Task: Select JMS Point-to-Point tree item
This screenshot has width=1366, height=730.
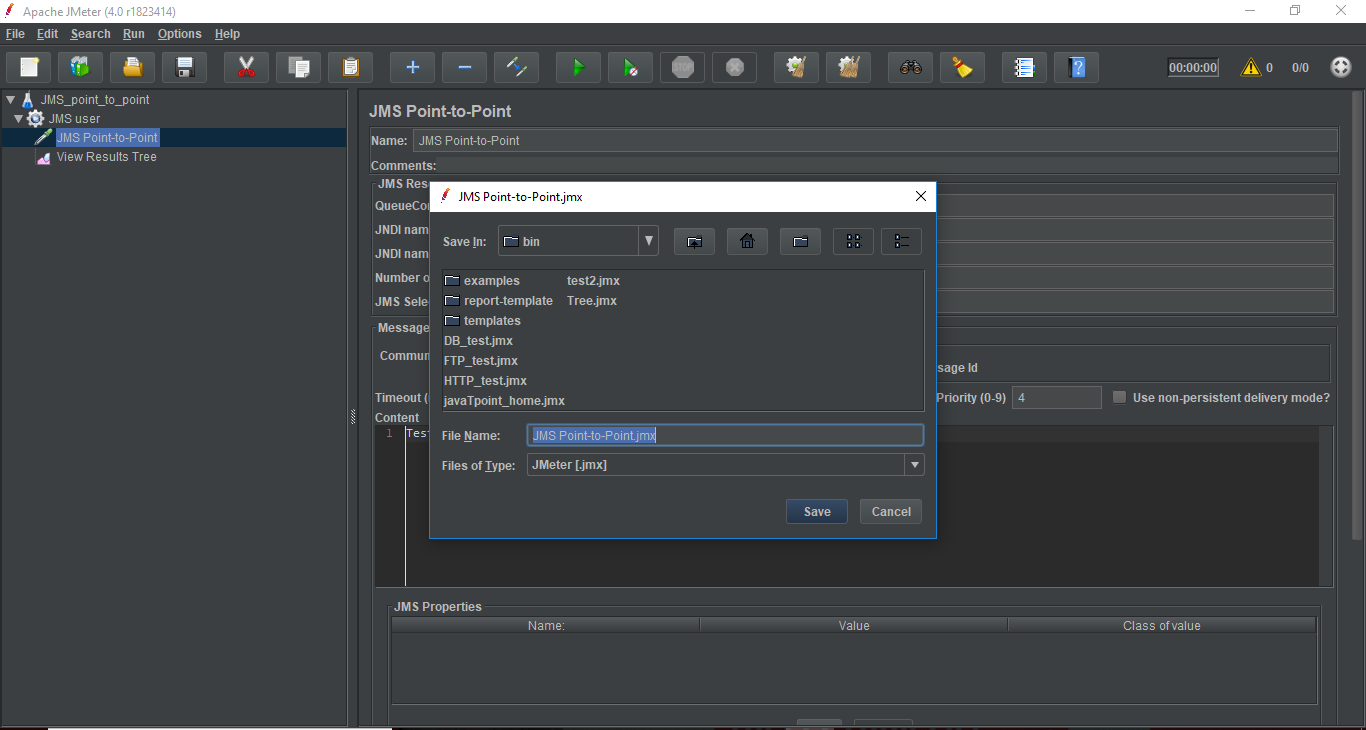Action: coord(107,138)
